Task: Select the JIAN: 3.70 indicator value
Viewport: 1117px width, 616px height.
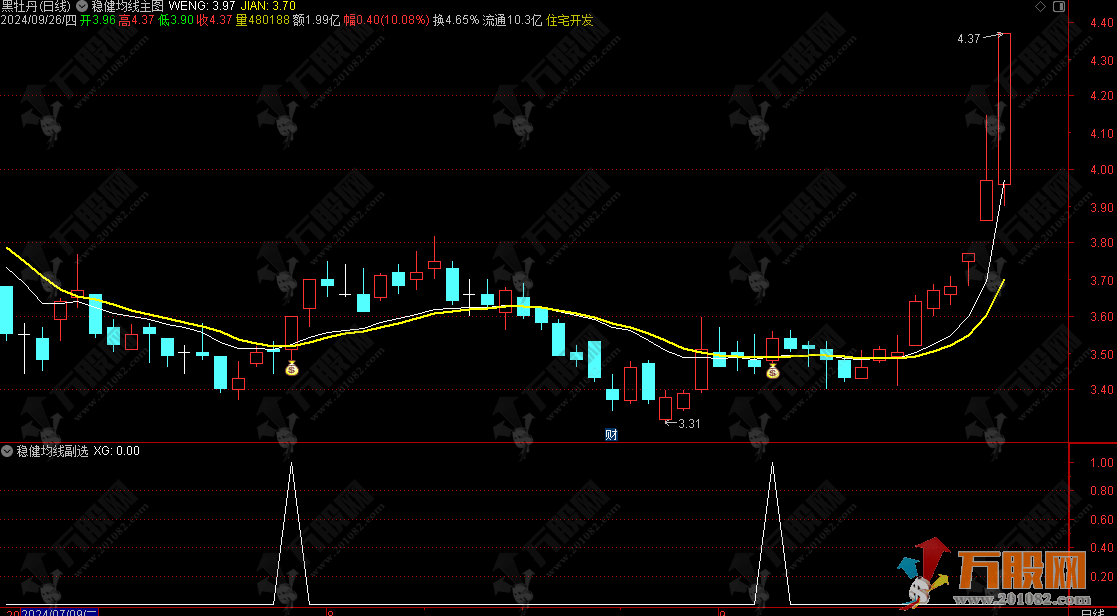Action: (268, 6)
